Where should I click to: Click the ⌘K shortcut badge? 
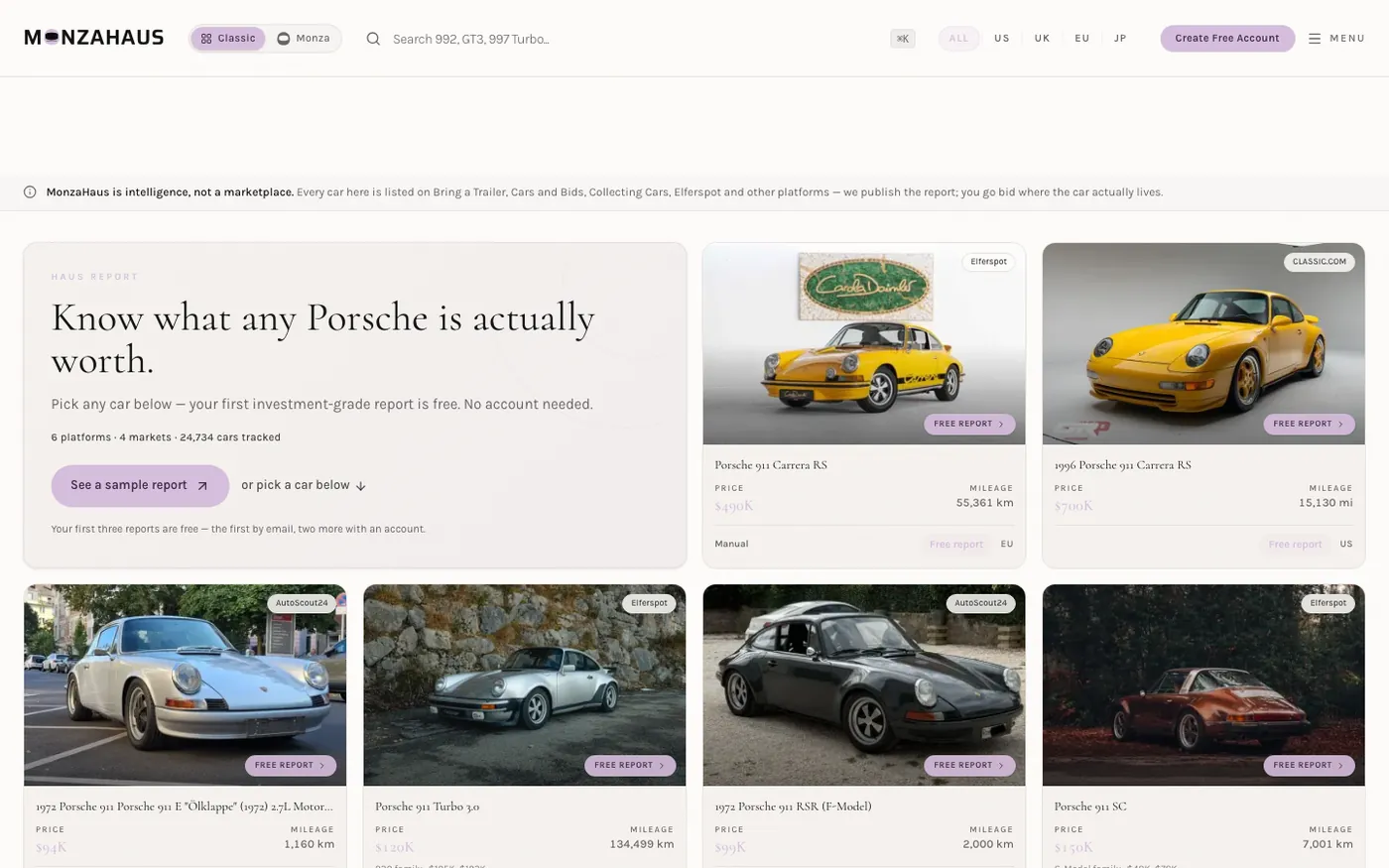(903, 39)
